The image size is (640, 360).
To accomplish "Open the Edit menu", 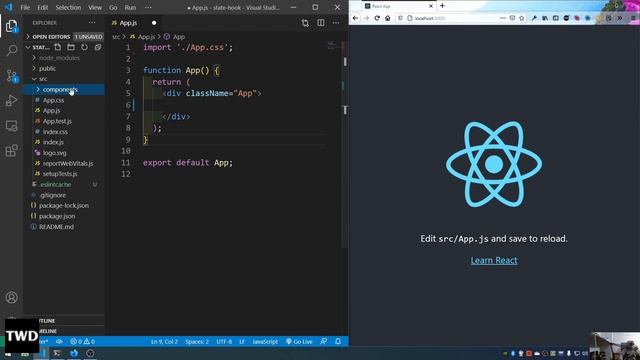I will (42, 7).
